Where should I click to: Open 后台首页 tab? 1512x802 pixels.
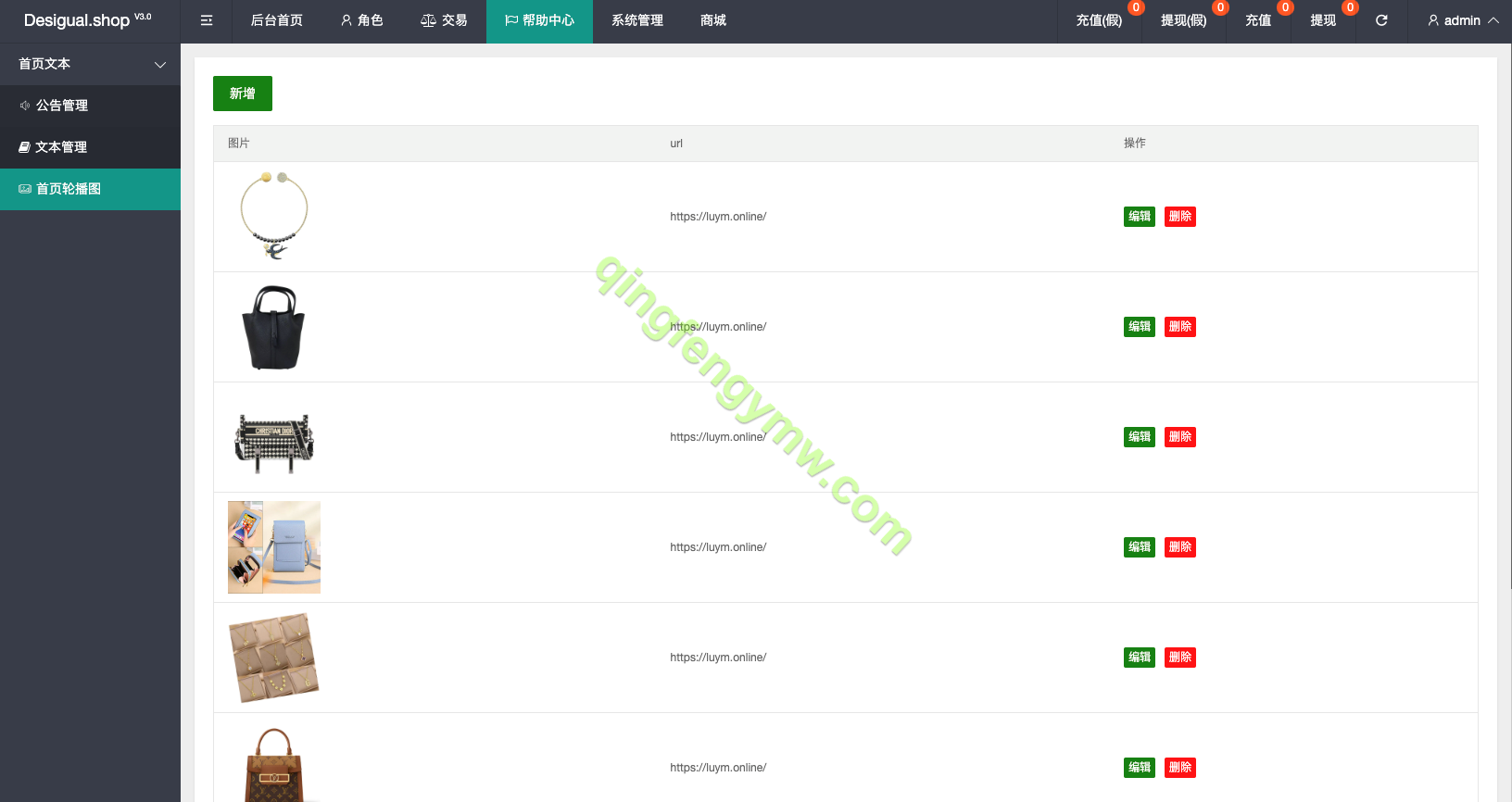[x=277, y=20]
